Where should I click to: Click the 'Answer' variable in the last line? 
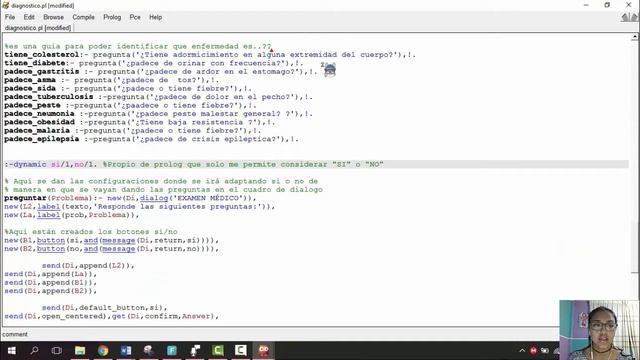pos(196,316)
